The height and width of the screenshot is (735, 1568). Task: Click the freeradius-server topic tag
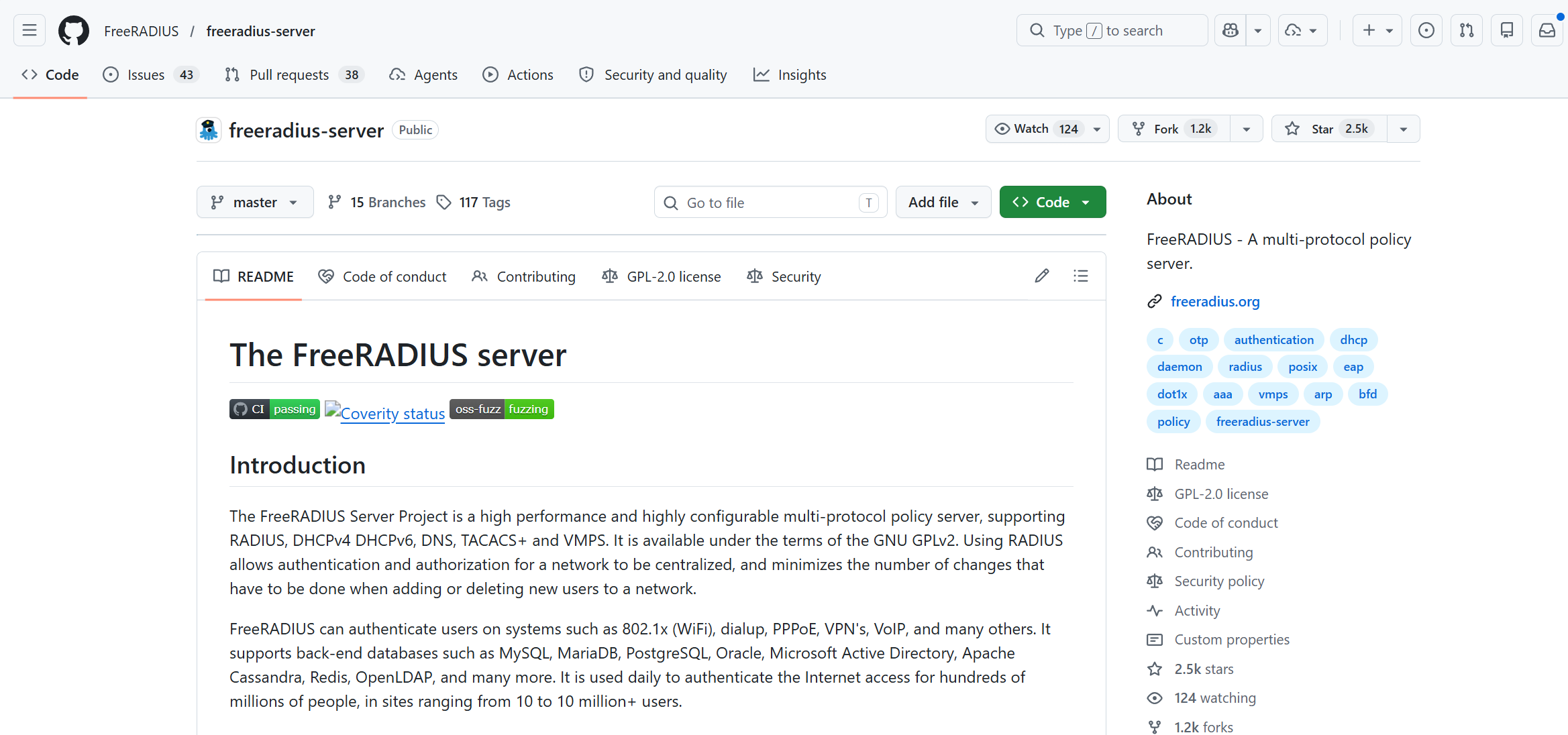click(x=1263, y=421)
